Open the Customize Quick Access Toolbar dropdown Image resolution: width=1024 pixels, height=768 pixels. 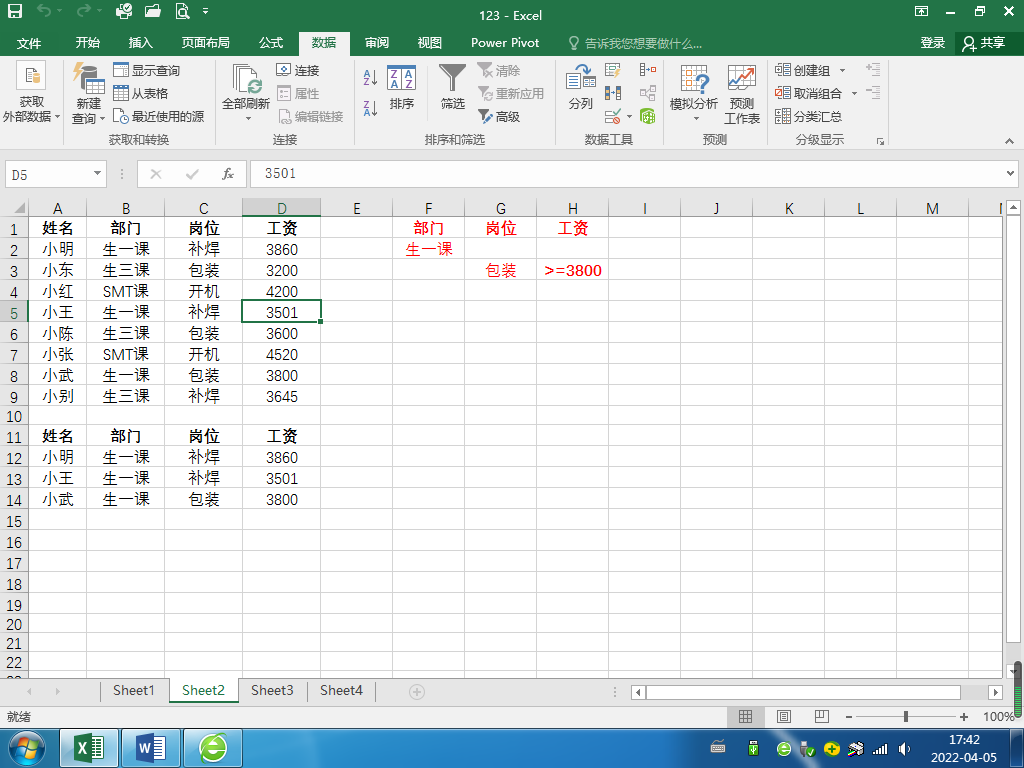click(206, 11)
